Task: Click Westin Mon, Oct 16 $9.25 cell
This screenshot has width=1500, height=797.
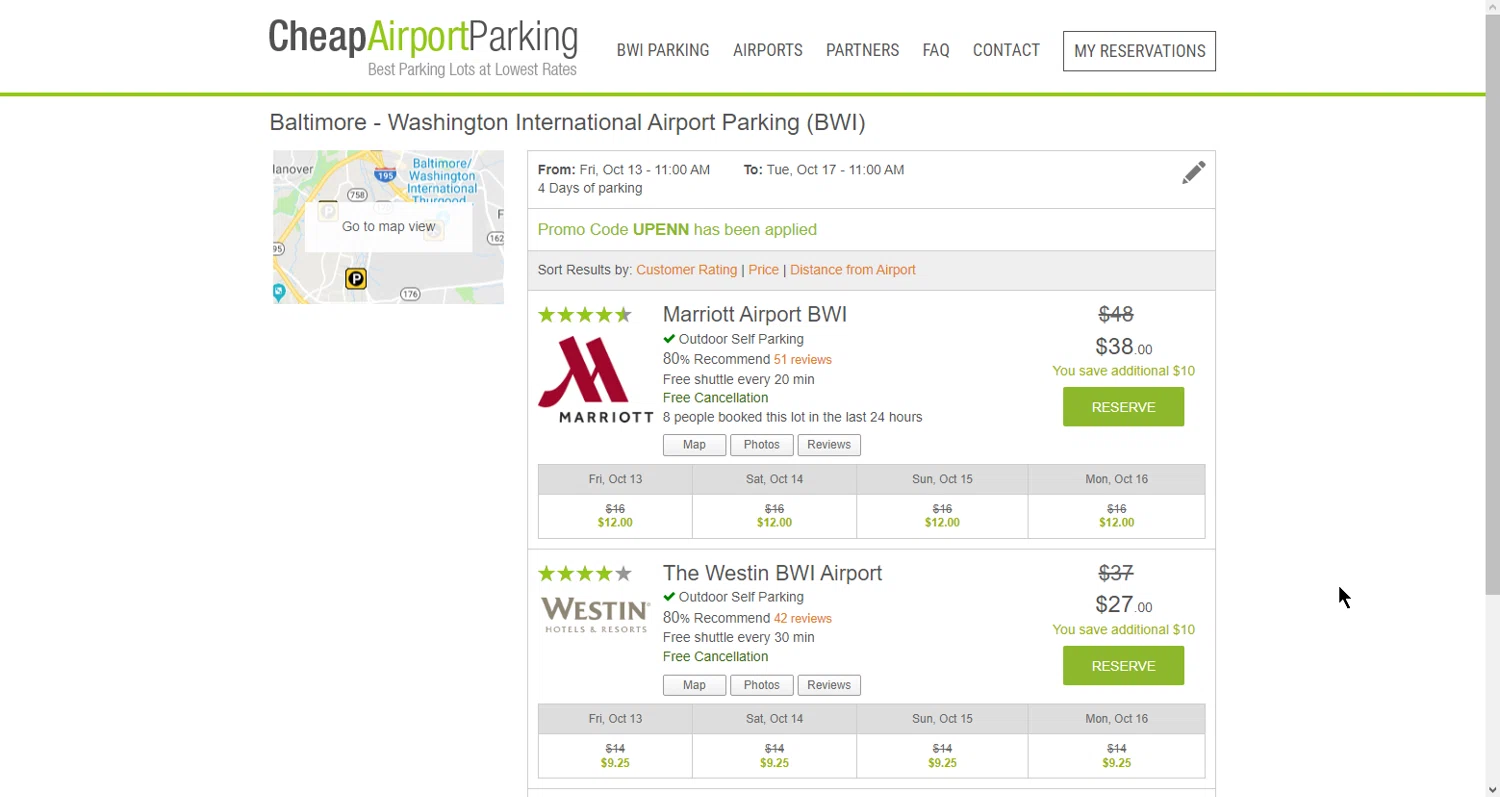Action: tap(1116, 756)
